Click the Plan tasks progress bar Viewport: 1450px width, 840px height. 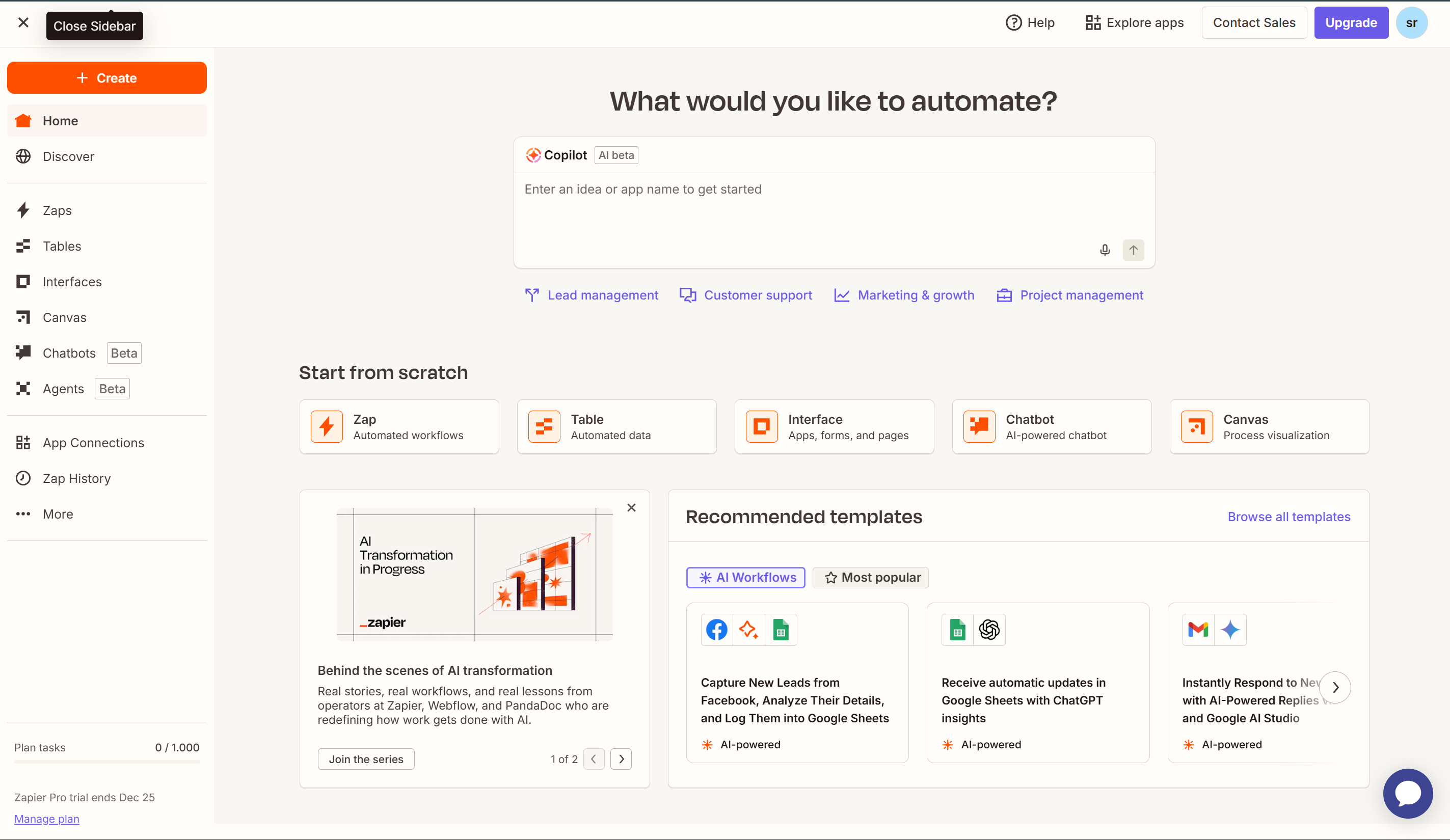[x=106, y=764]
